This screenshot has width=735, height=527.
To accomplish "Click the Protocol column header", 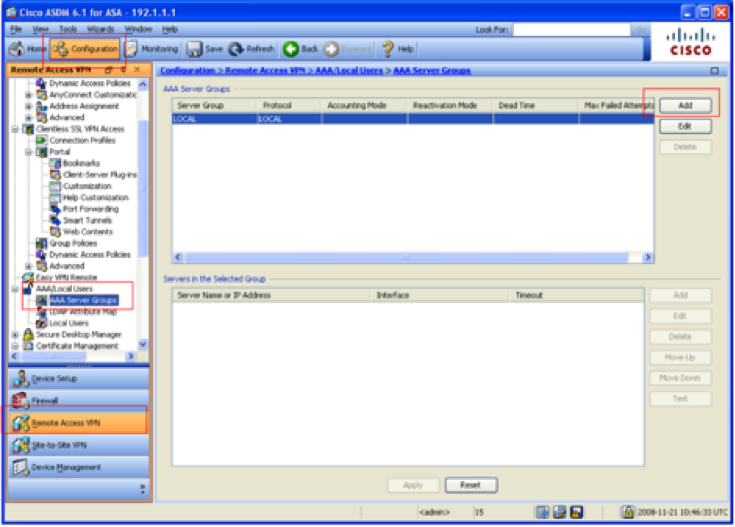I will [288, 105].
